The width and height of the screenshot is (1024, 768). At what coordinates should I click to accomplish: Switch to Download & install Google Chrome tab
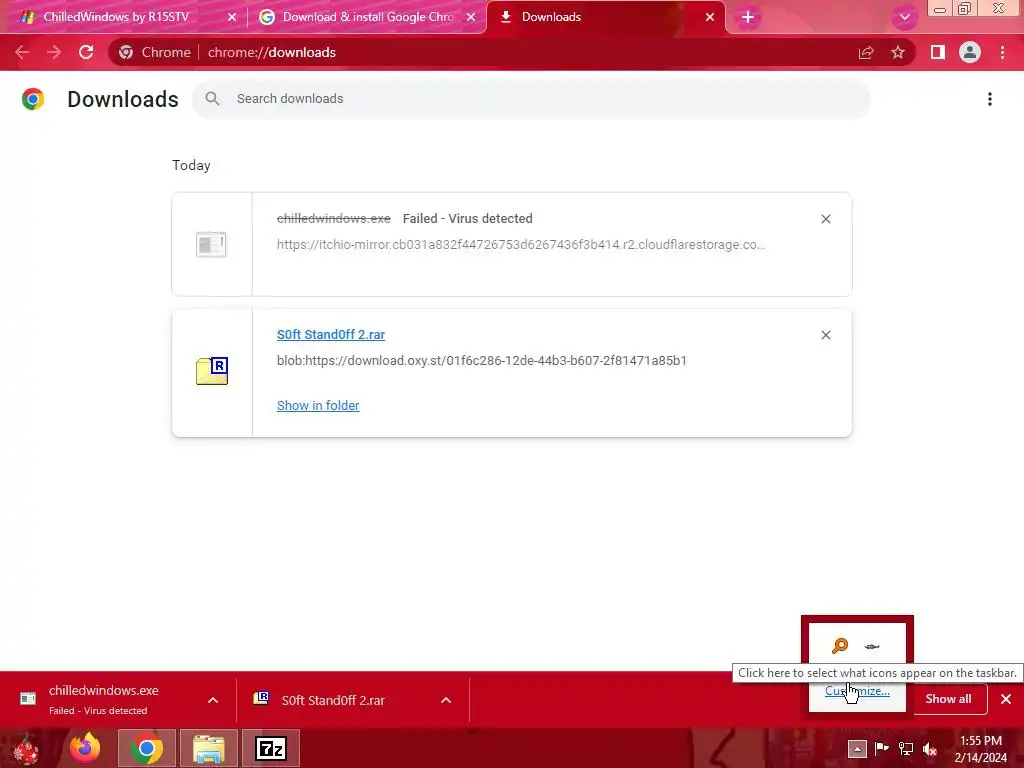pos(368,17)
